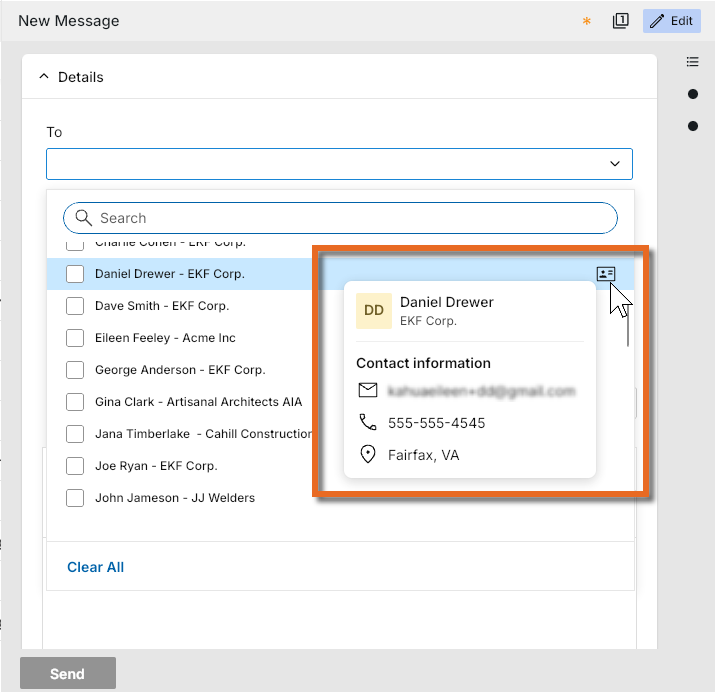
Task: Open the To recipients combo box
Action: [339, 164]
